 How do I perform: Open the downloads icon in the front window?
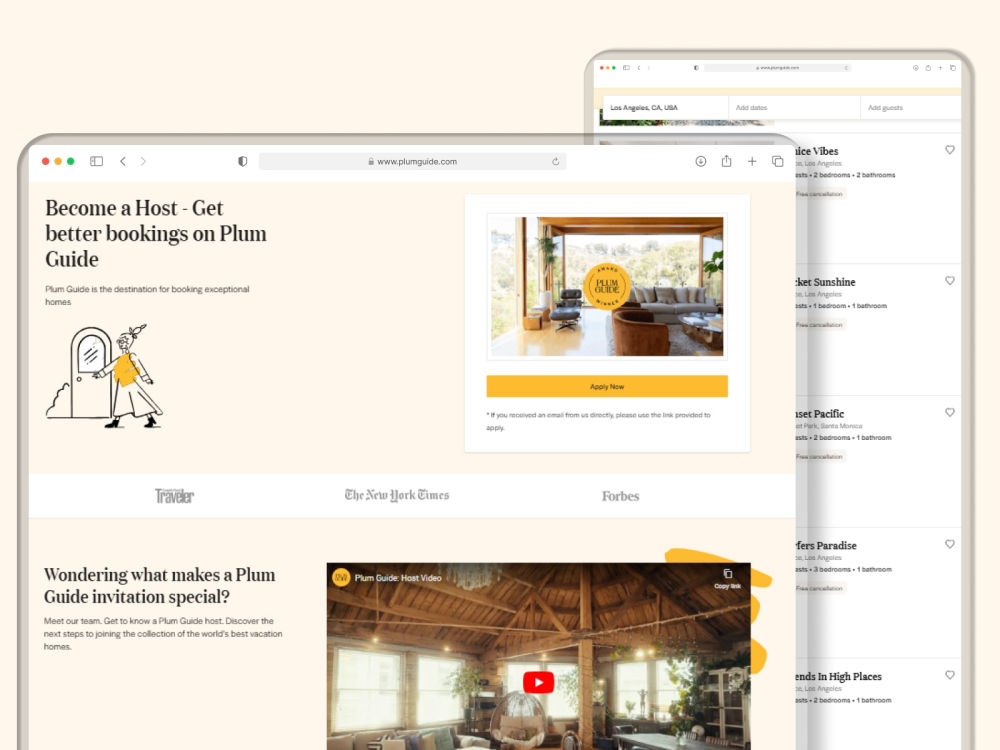pyautogui.click(x=700, y=161)
